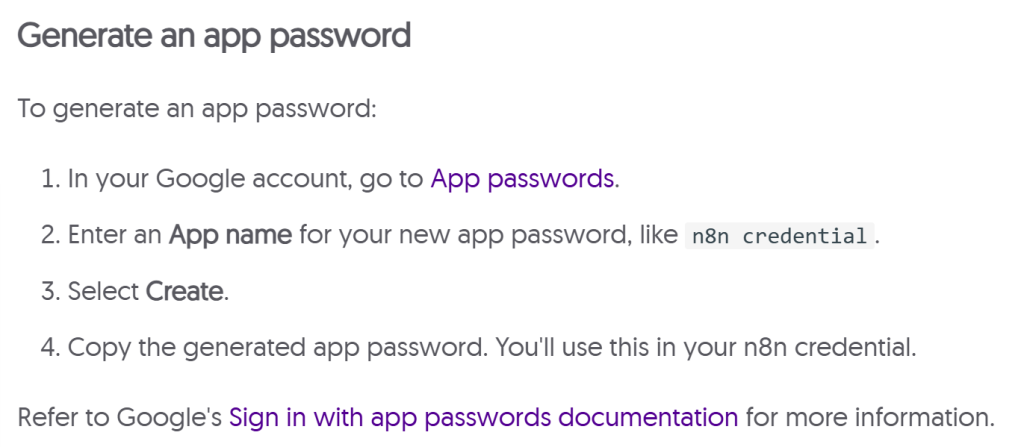Click the To generate an app password intro line

click(196, 108)
